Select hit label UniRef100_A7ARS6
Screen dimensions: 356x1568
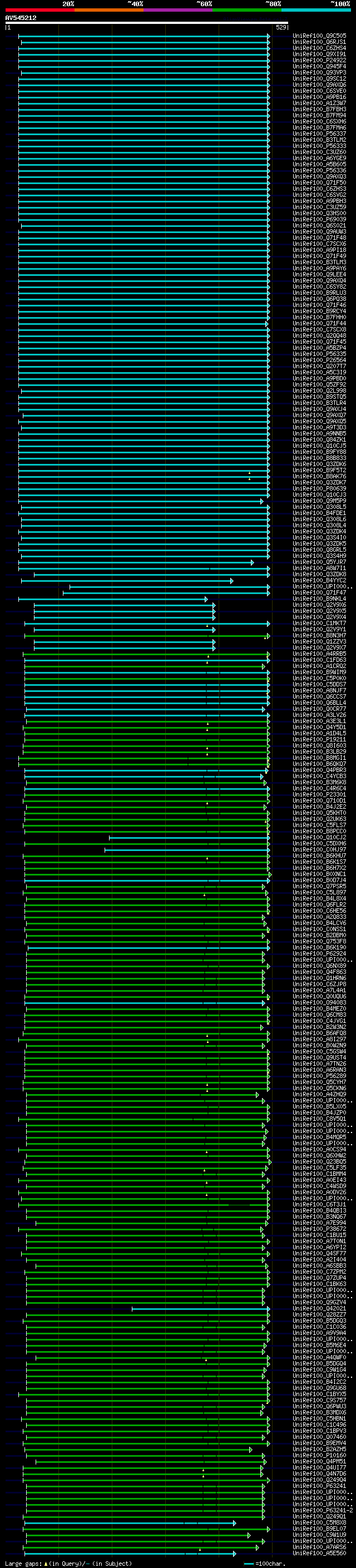tap(319, 1547)
